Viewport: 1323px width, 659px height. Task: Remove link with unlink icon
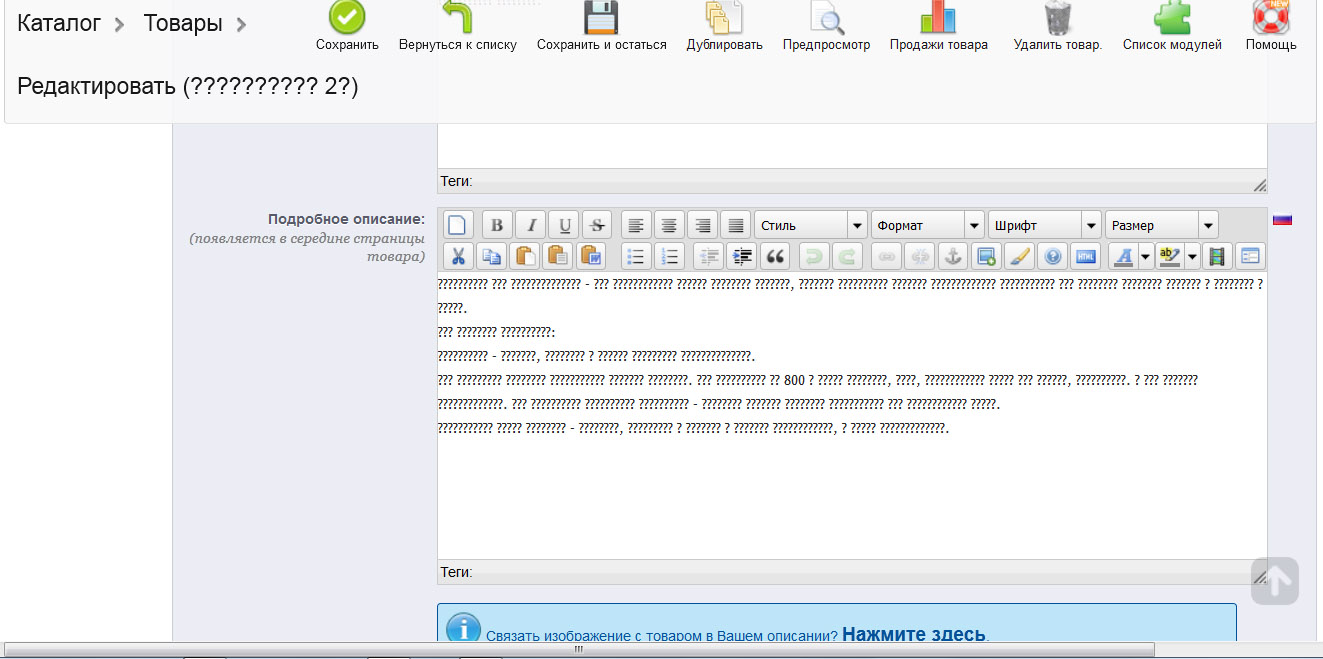(919, 256)
